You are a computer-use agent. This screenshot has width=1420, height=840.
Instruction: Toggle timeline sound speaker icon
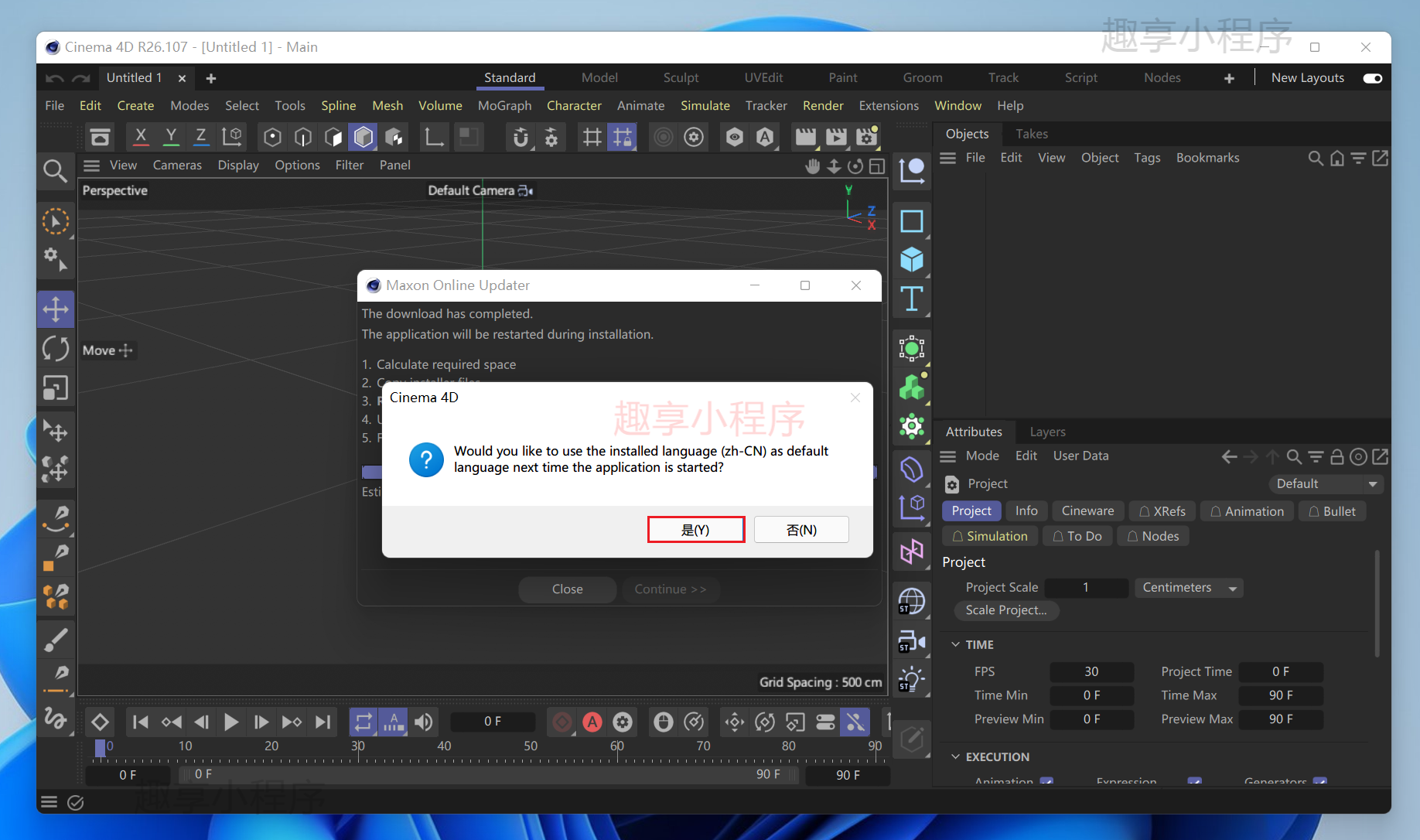coord(424,722)
